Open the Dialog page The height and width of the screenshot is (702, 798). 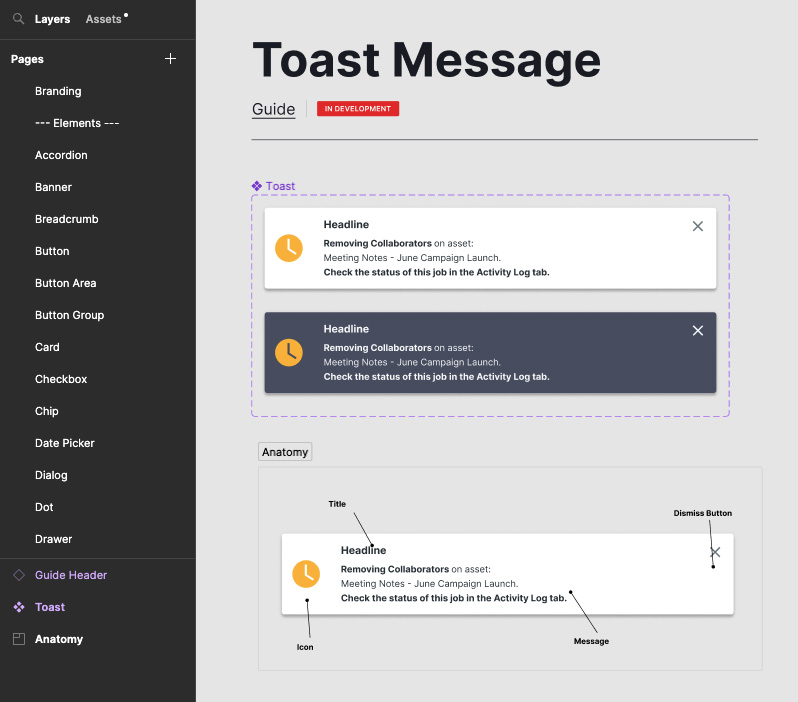click(x=51, y=475)
